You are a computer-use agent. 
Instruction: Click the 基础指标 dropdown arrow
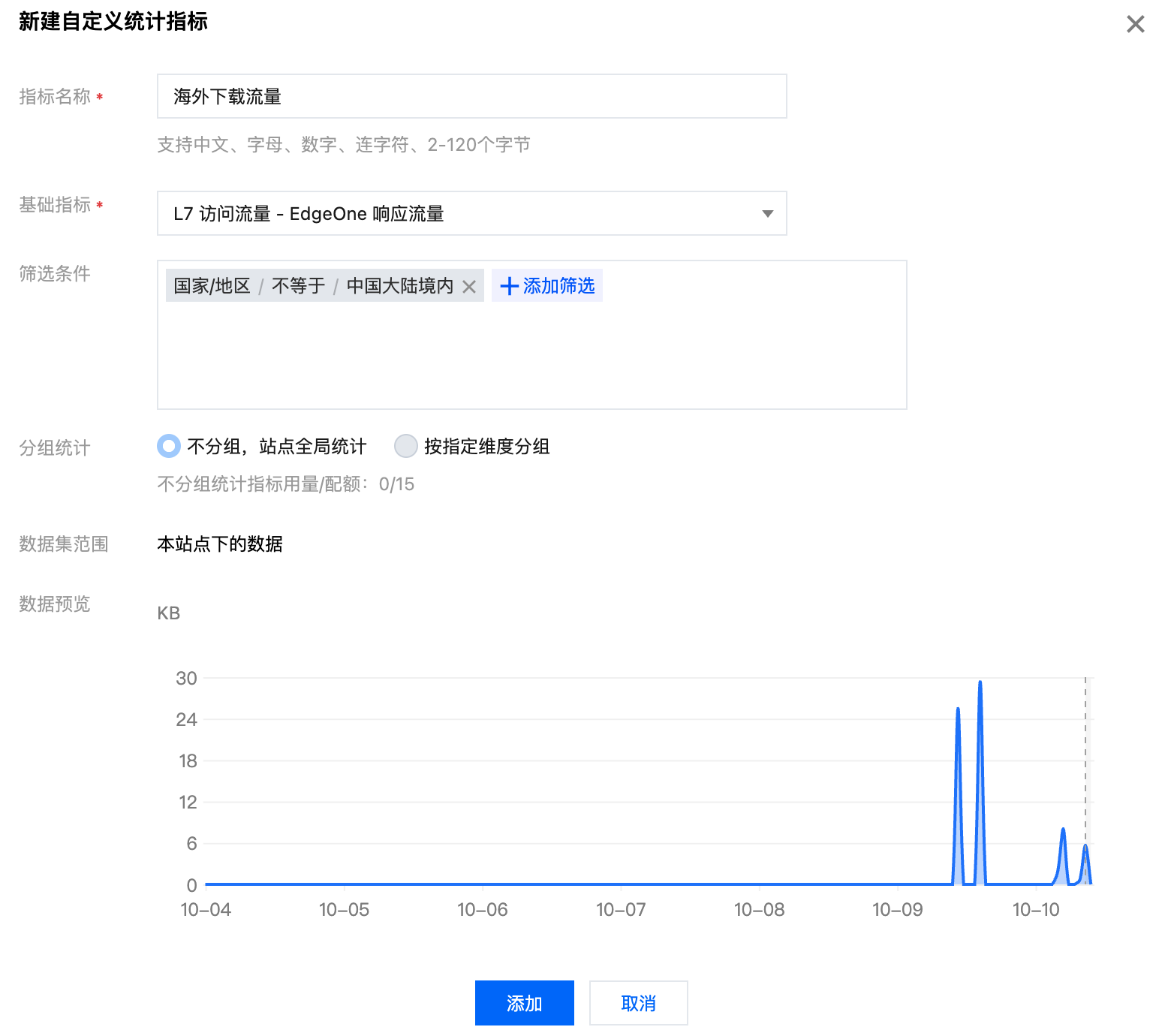click(x=767, y=214)
